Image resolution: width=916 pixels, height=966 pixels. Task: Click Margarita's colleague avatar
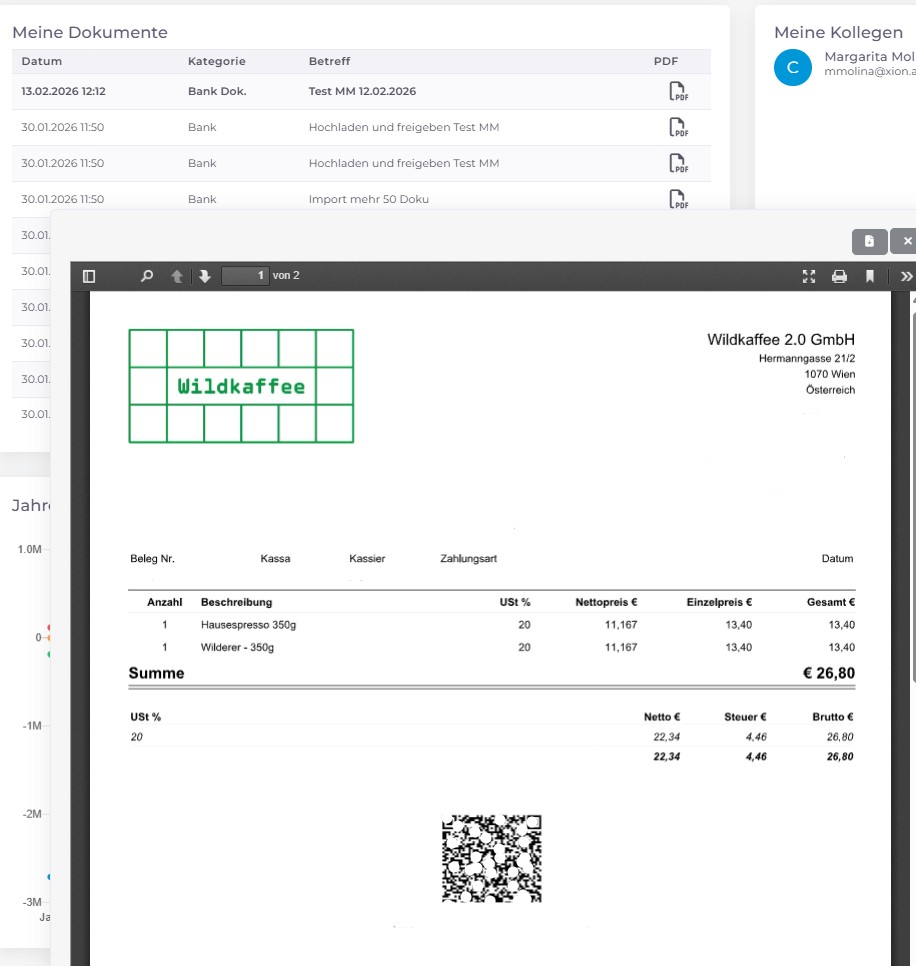pyautogui.click(x=793, y=67)
